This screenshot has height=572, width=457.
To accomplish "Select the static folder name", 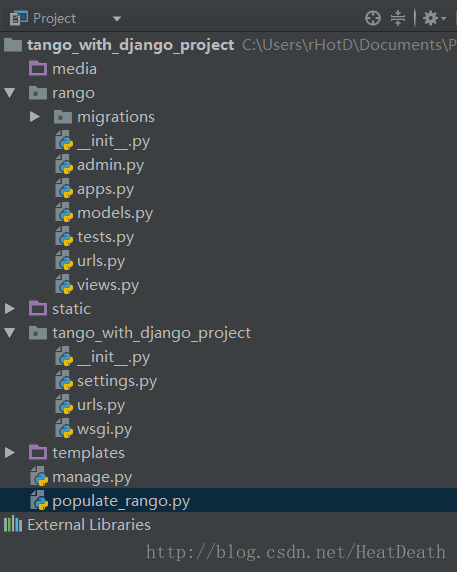I will click(x=71, y=309).
